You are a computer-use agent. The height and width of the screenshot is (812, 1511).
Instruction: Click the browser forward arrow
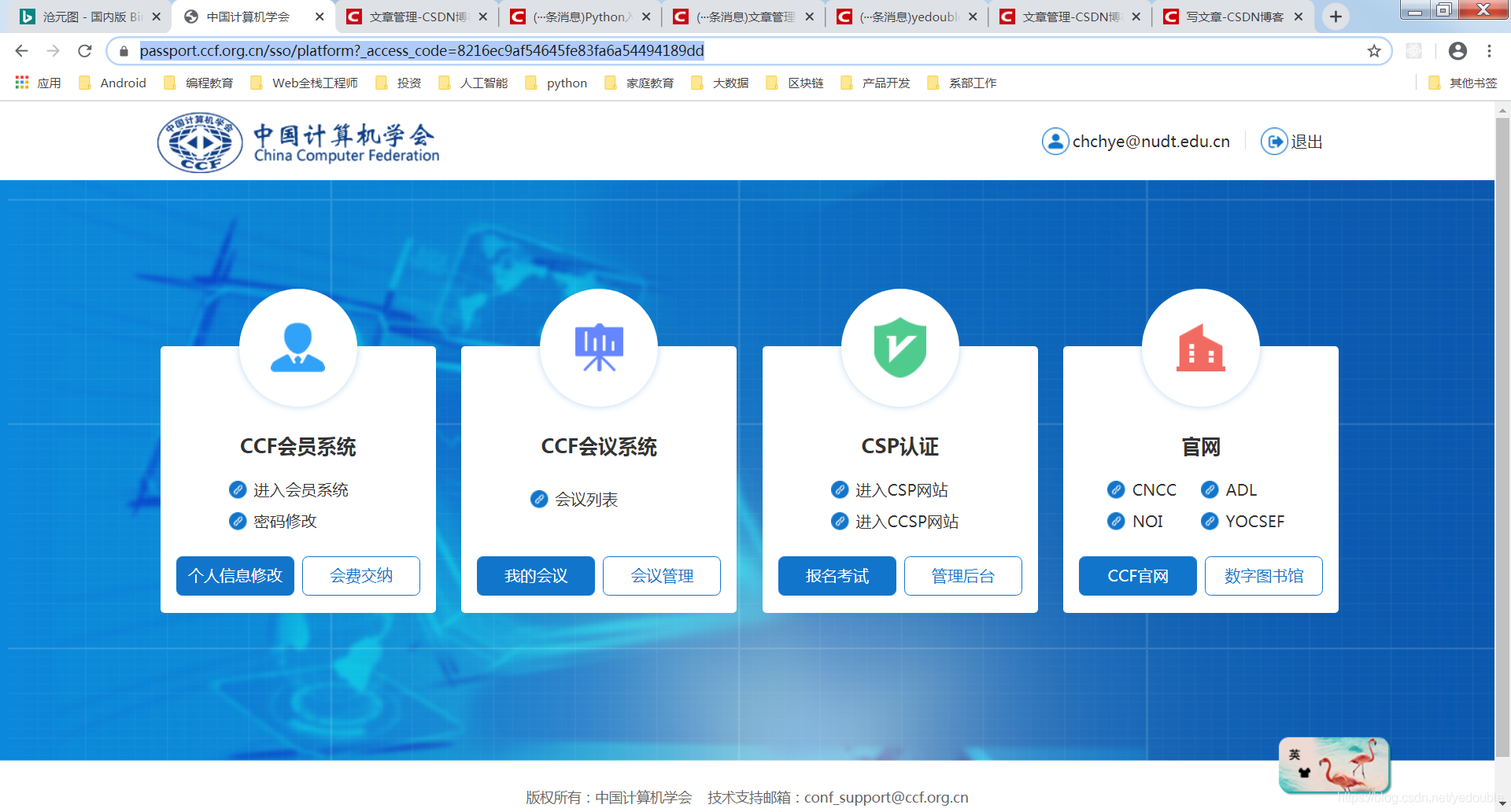[53, 51]
